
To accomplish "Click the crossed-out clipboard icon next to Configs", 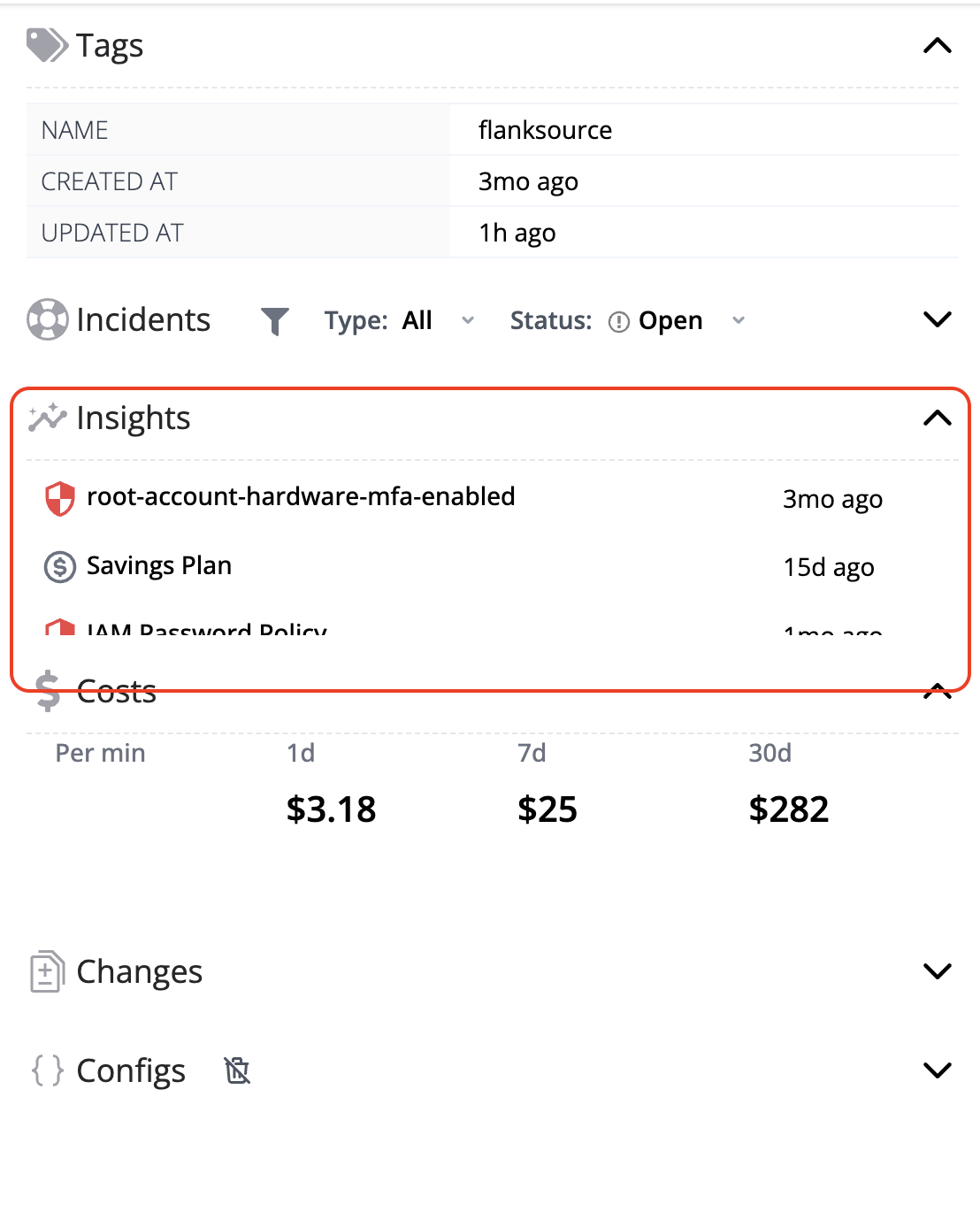I will pyautogui.click(x=237, y=1070).
